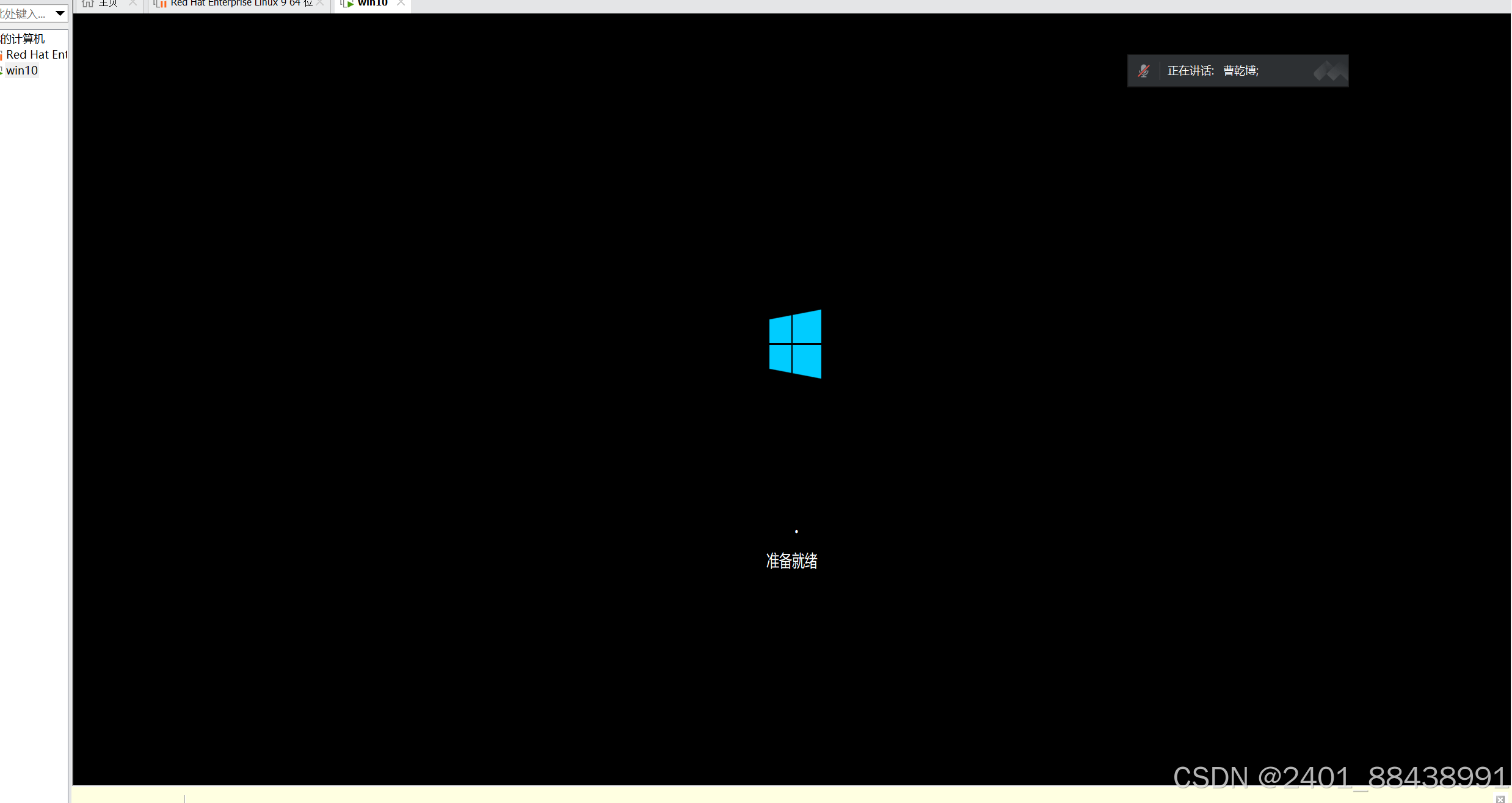Image resolution: width=1512 pixels, height=803 pixels.
Task: Open the library search dropdown arrow
Action: [60, 13]
